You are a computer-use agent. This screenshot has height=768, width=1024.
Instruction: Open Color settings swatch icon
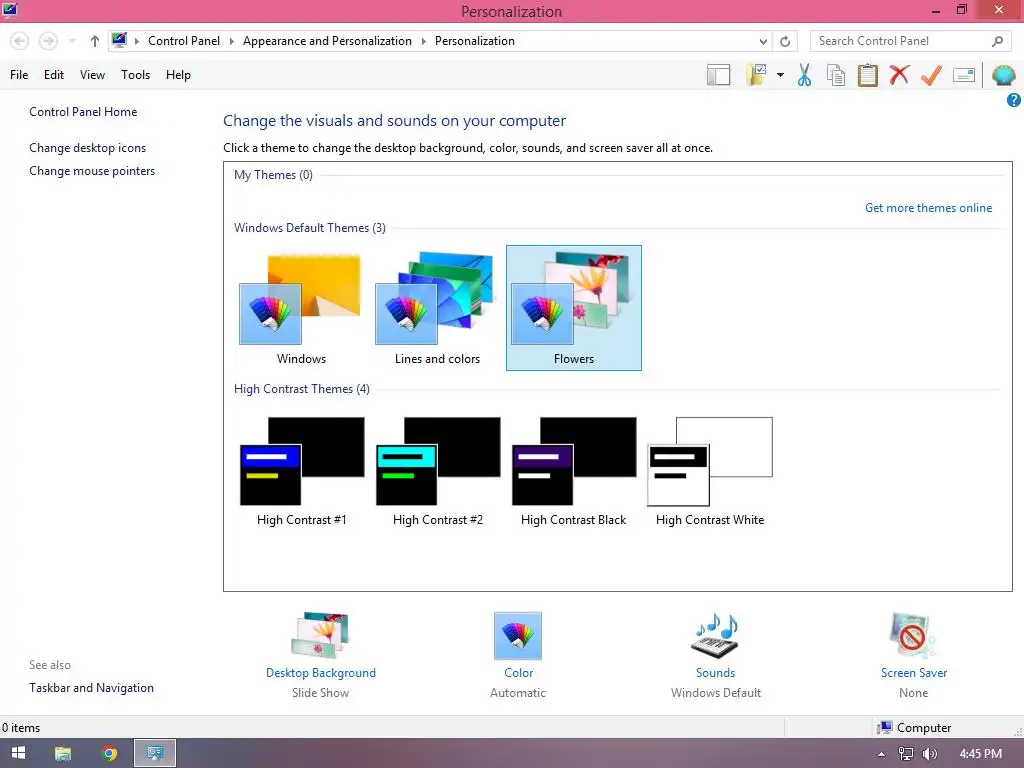coord(518,635)
